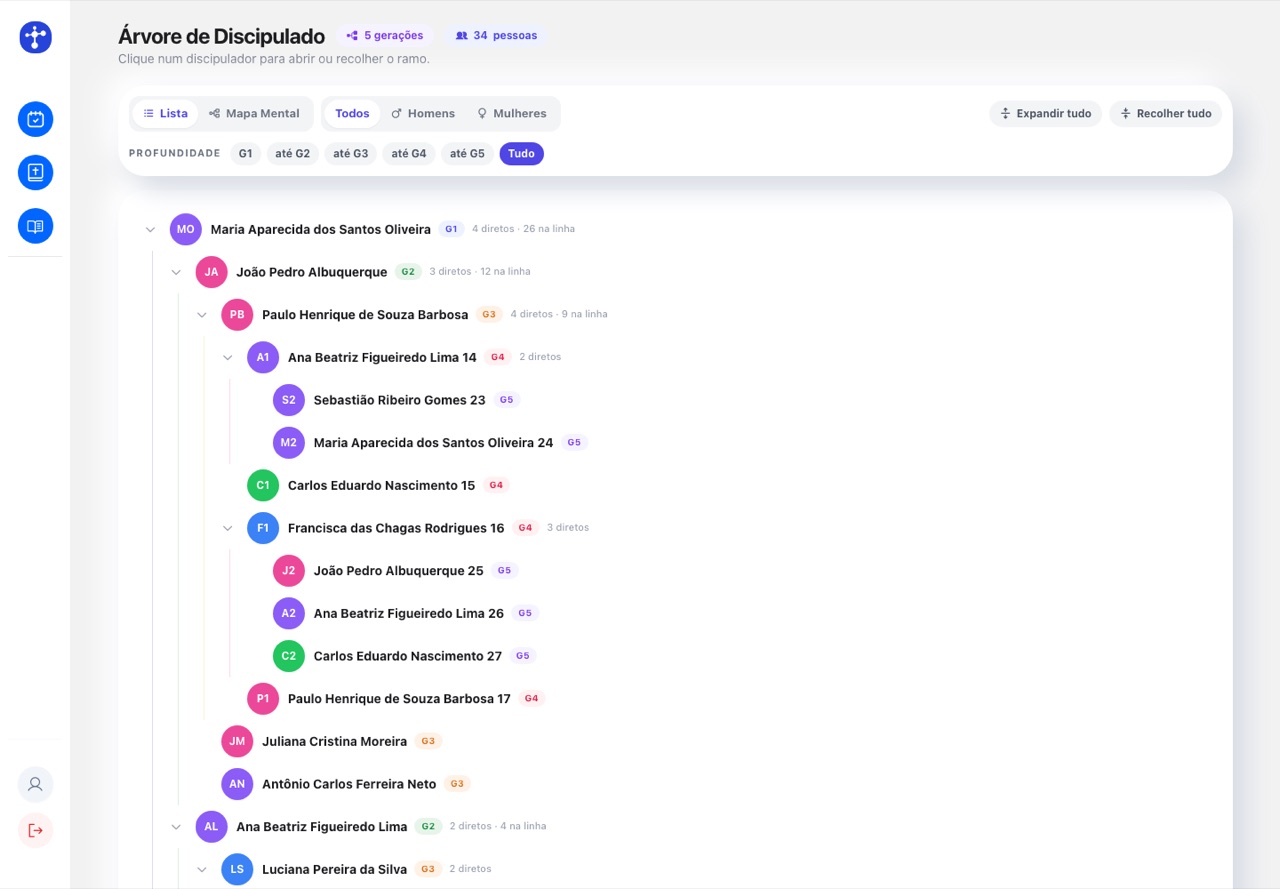Click Expandir tudo button

(x=1046, y=113)
